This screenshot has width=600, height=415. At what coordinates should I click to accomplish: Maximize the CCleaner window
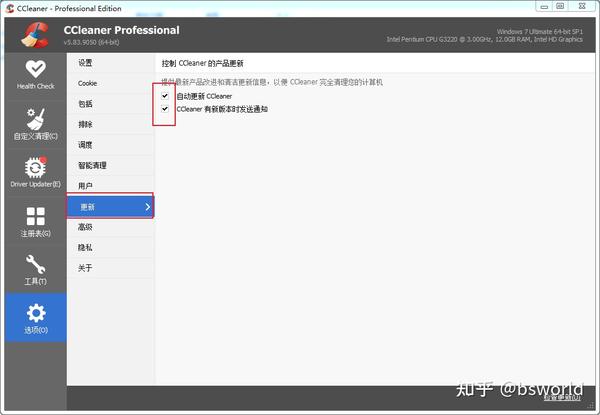tap(560, 7)
